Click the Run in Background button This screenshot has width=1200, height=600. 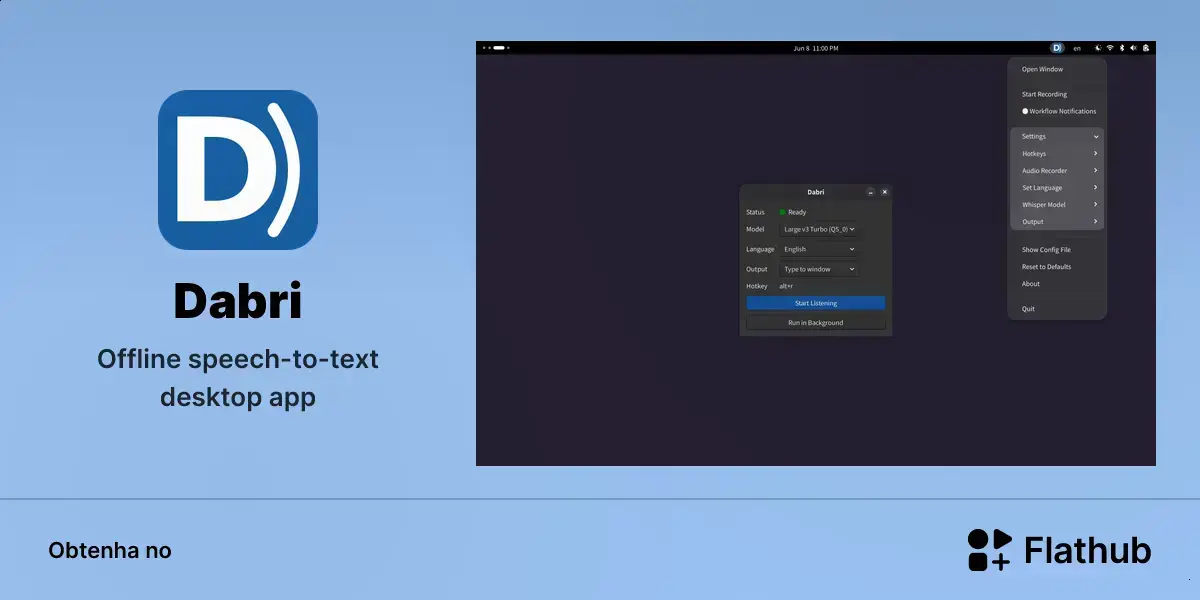point(816,323)
